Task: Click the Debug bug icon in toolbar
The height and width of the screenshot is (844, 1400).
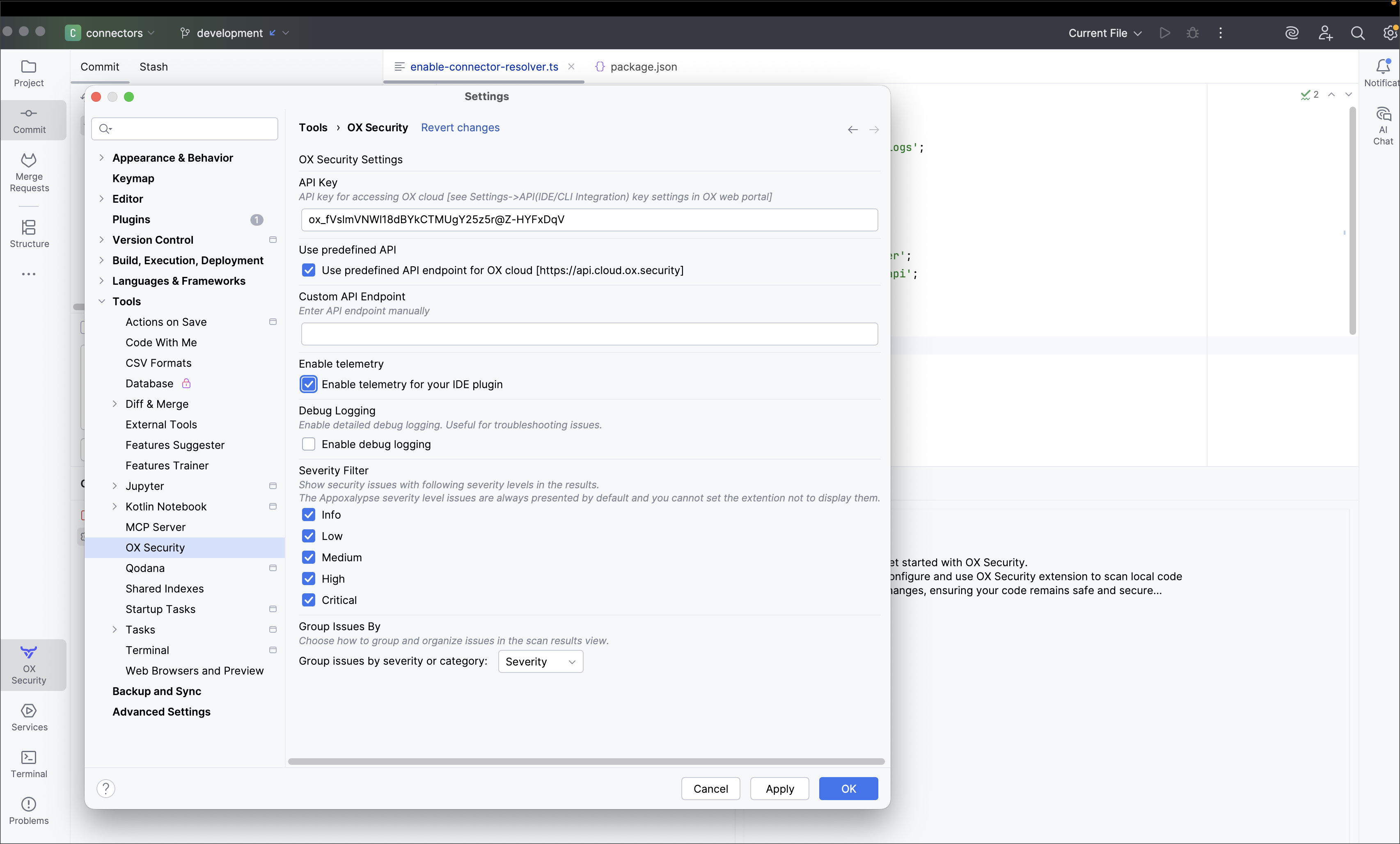Action: 1193,33
